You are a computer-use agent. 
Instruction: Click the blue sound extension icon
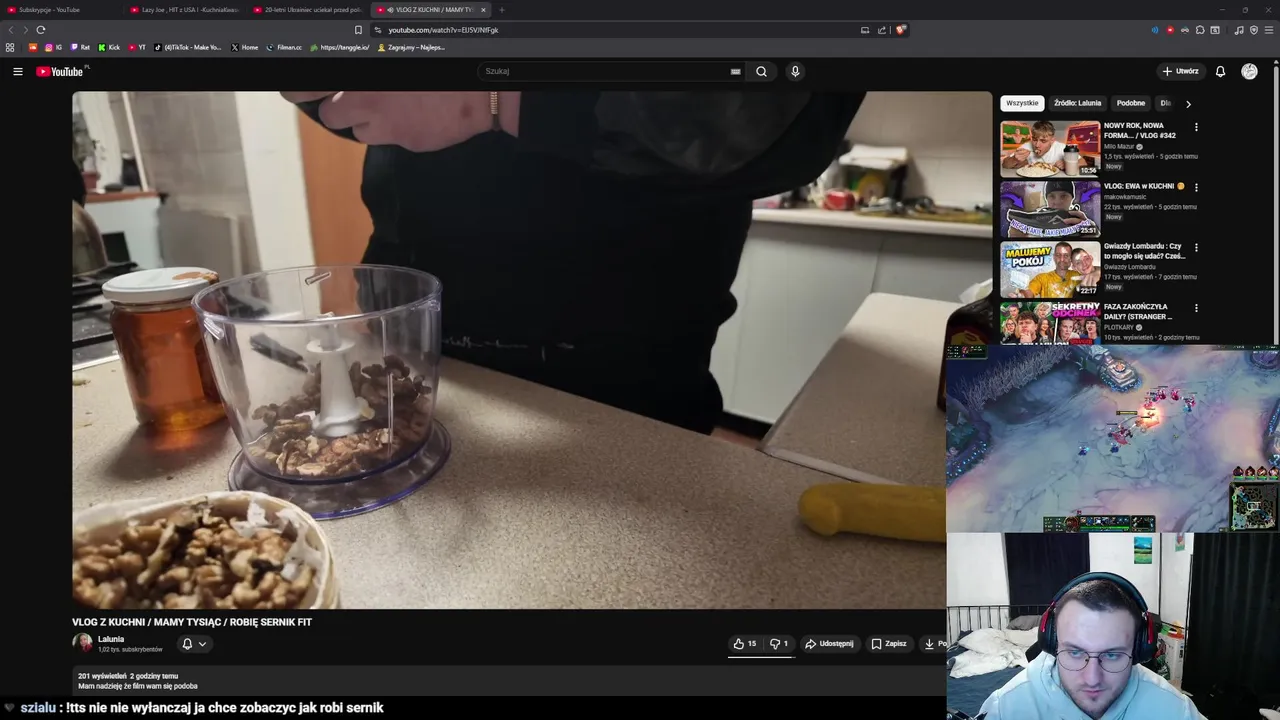click(x=1155, y=30)
